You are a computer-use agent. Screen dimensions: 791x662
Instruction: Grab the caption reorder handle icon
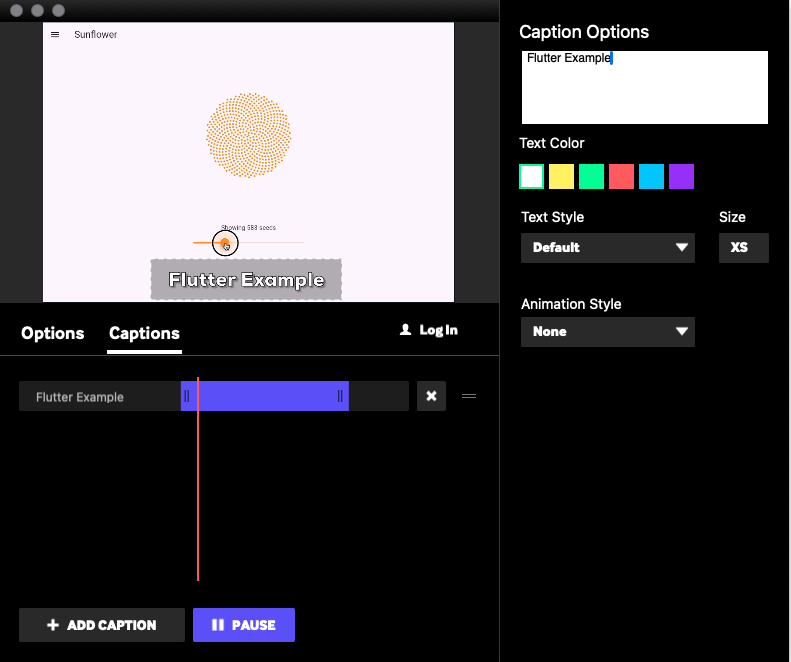pos(469,396)
